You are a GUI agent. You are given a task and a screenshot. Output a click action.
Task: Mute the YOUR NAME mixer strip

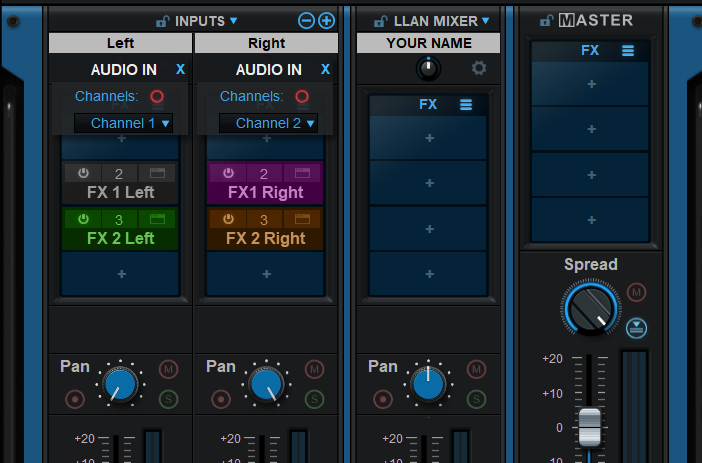476,369
